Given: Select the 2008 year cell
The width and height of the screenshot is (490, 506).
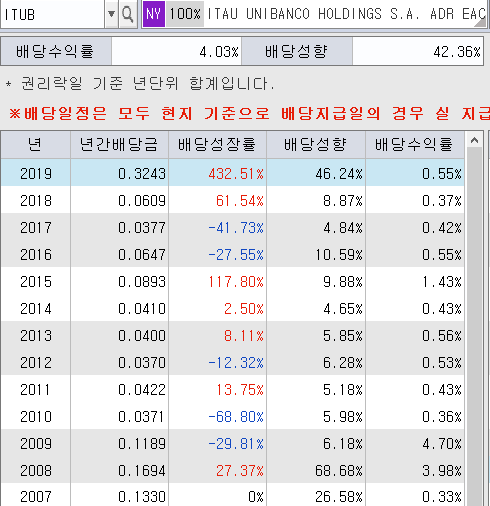Looking at the screenshot, I should 36,471.
